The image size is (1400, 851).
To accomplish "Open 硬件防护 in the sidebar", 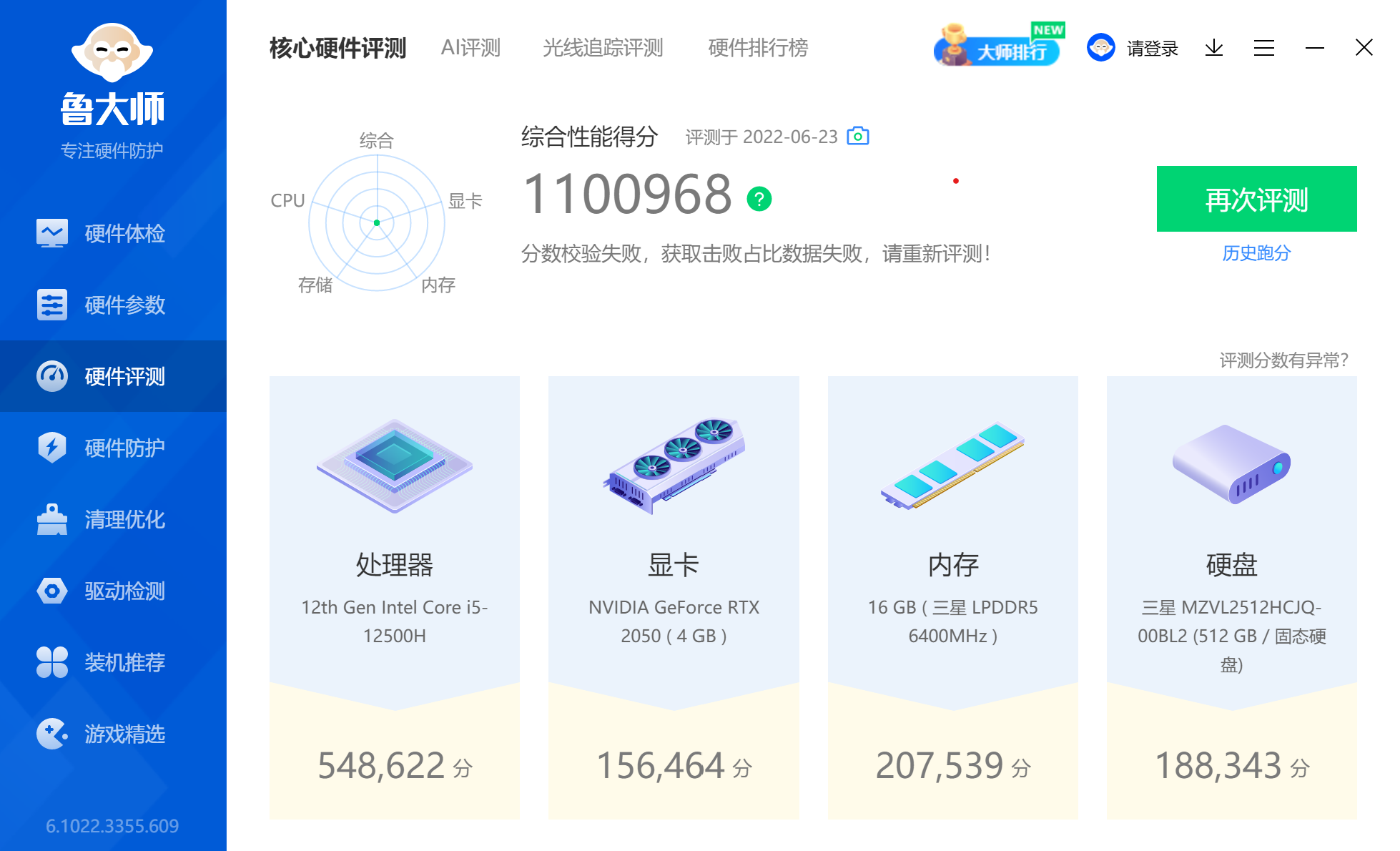I will coord(113,448).
